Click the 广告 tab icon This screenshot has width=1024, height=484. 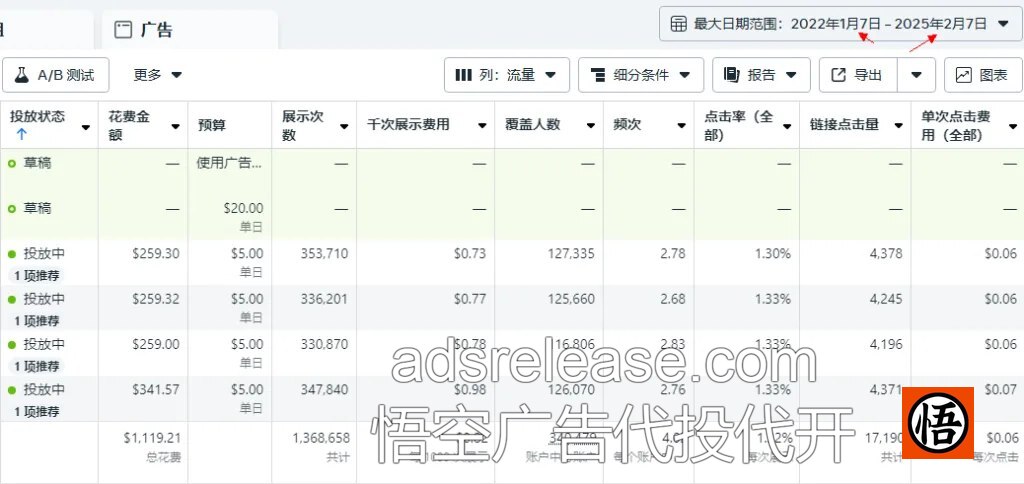(123, 30)
